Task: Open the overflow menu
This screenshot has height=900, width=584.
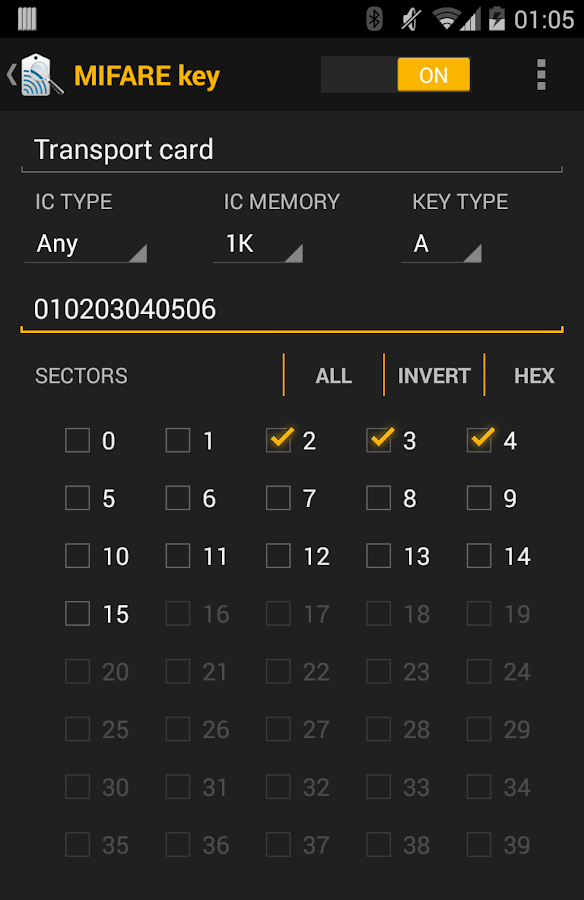Action: coord(541,75)
